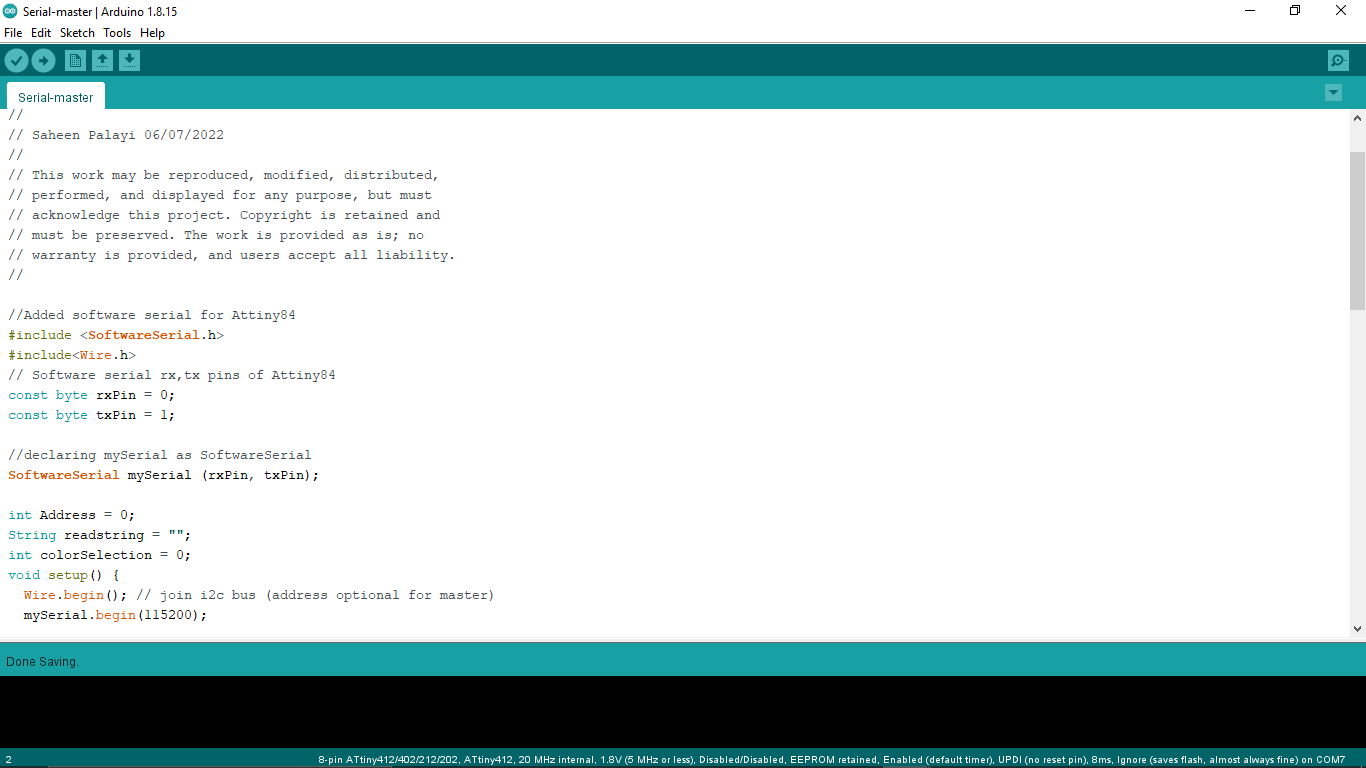Click the editor vertical scrollbar thumb
The width and height of the screenshot is (1366, 768).
click(1357, 231)
